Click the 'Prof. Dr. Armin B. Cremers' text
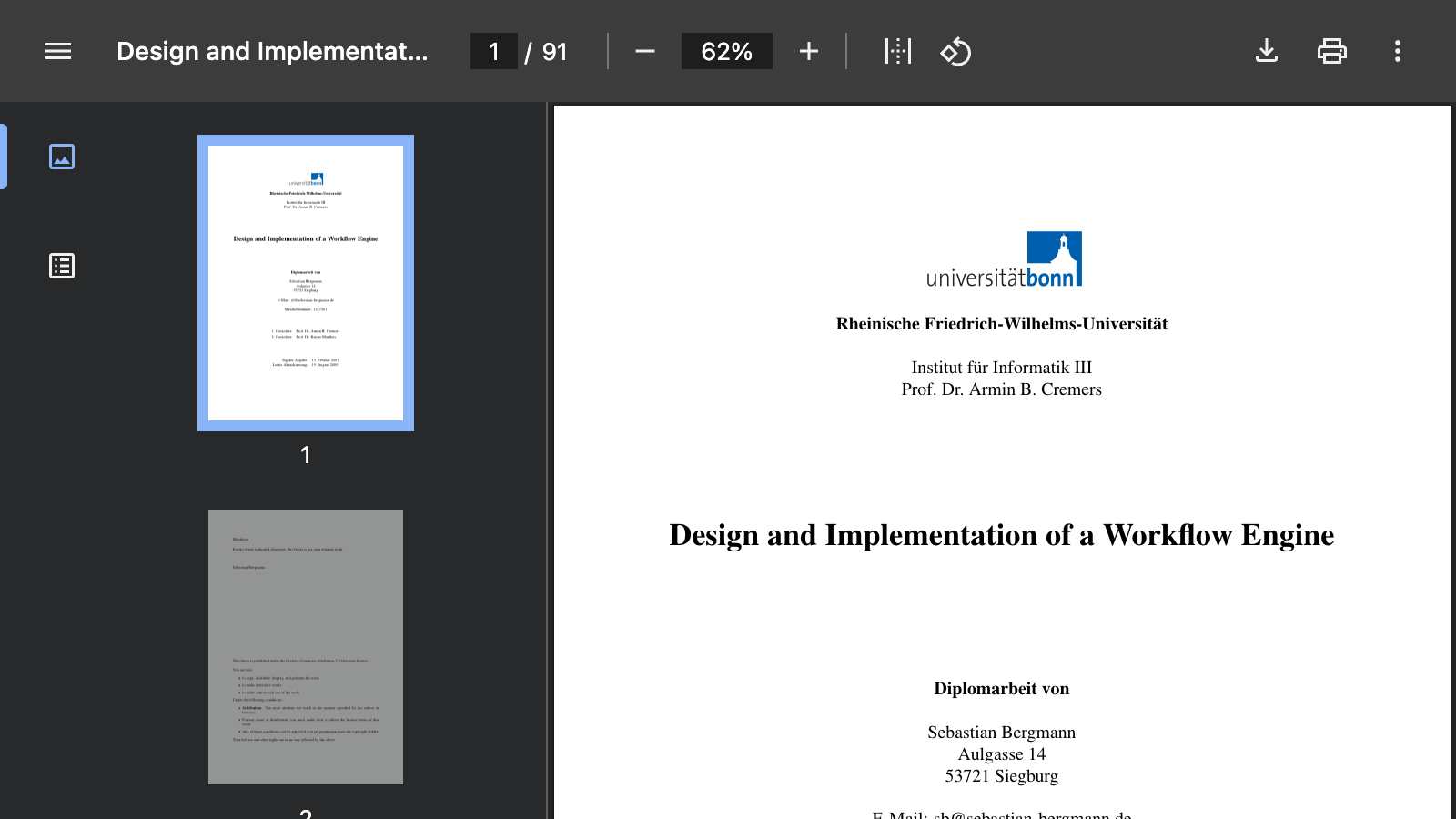1456x819 pixels. point(1001,389)
